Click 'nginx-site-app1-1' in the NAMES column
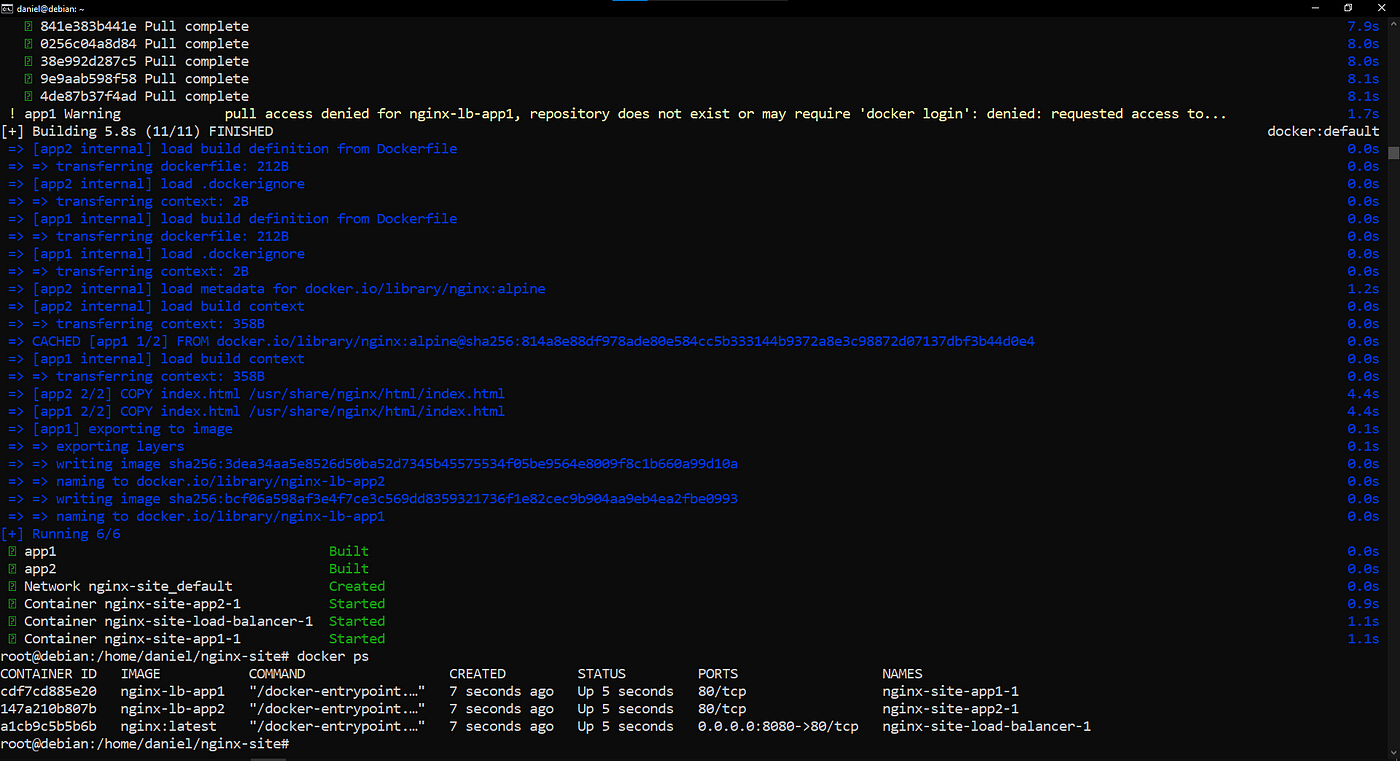 (951, 691)
